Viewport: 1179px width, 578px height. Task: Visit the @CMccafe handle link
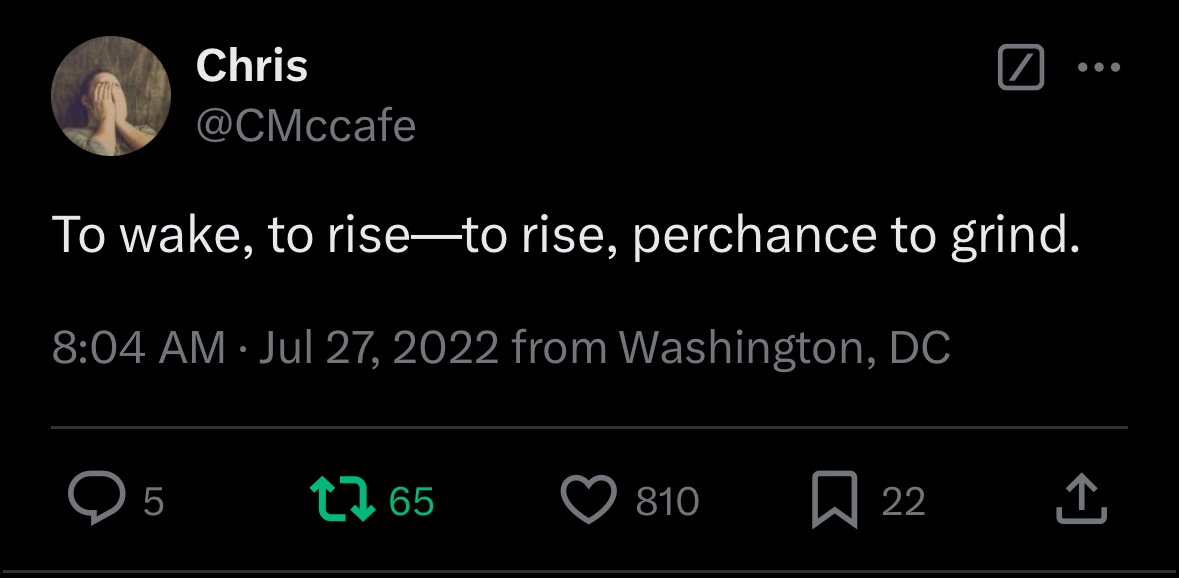click(x=306, y=124)
